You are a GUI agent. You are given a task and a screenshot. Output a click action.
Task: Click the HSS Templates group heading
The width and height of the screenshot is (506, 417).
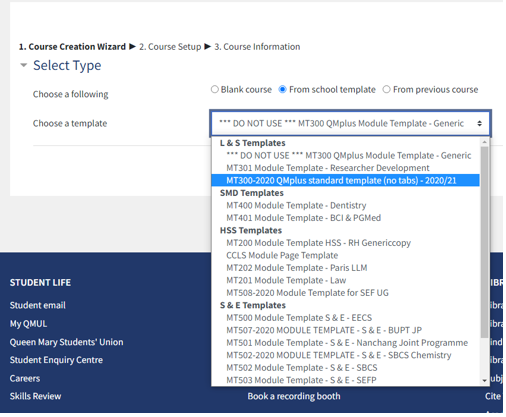pos(251,230)
